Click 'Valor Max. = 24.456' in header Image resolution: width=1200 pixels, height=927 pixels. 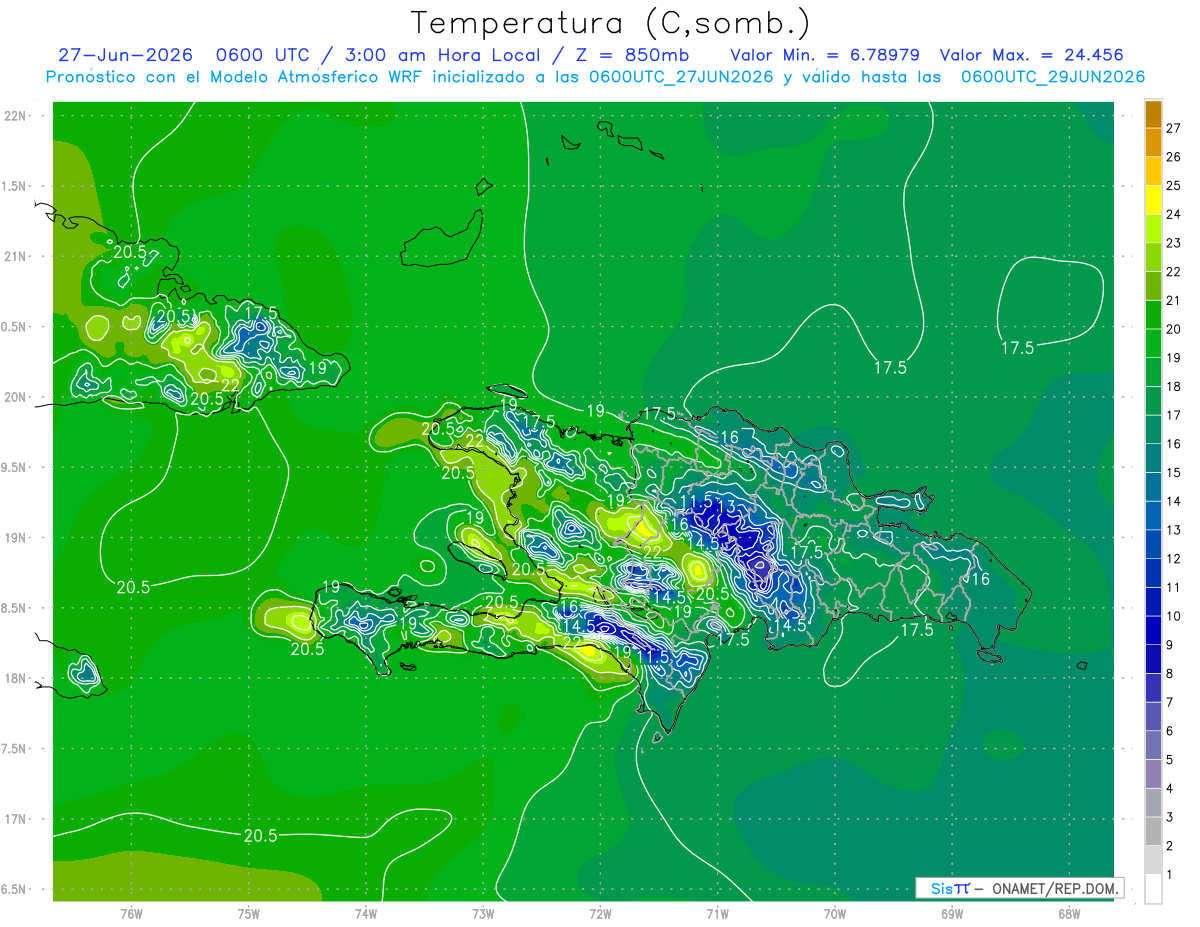[x=1031, y=55]
